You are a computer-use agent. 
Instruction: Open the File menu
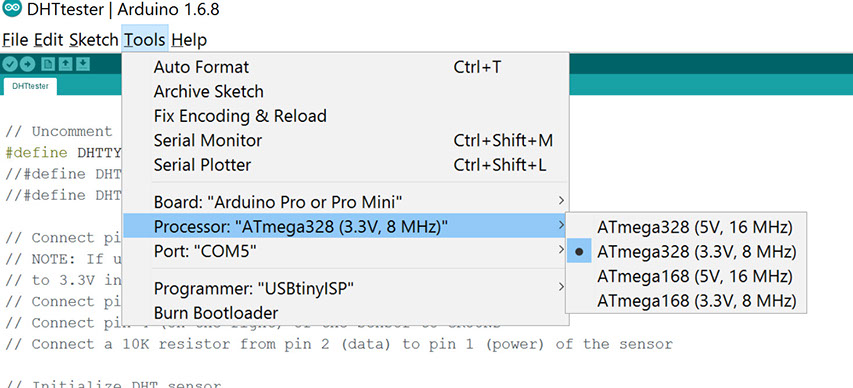tap(15, 40)
